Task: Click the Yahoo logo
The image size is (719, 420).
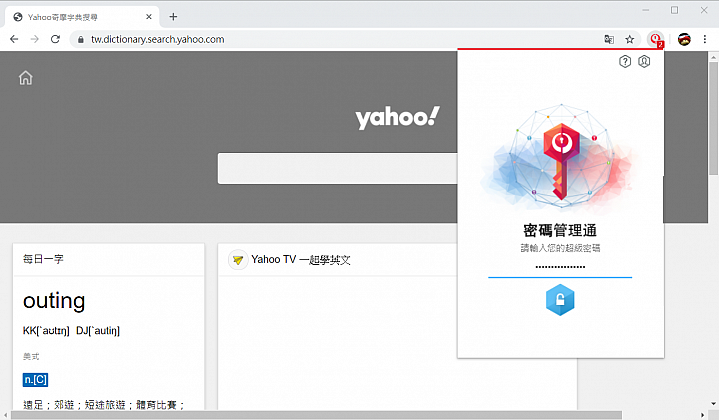Action: pos(398,117)
